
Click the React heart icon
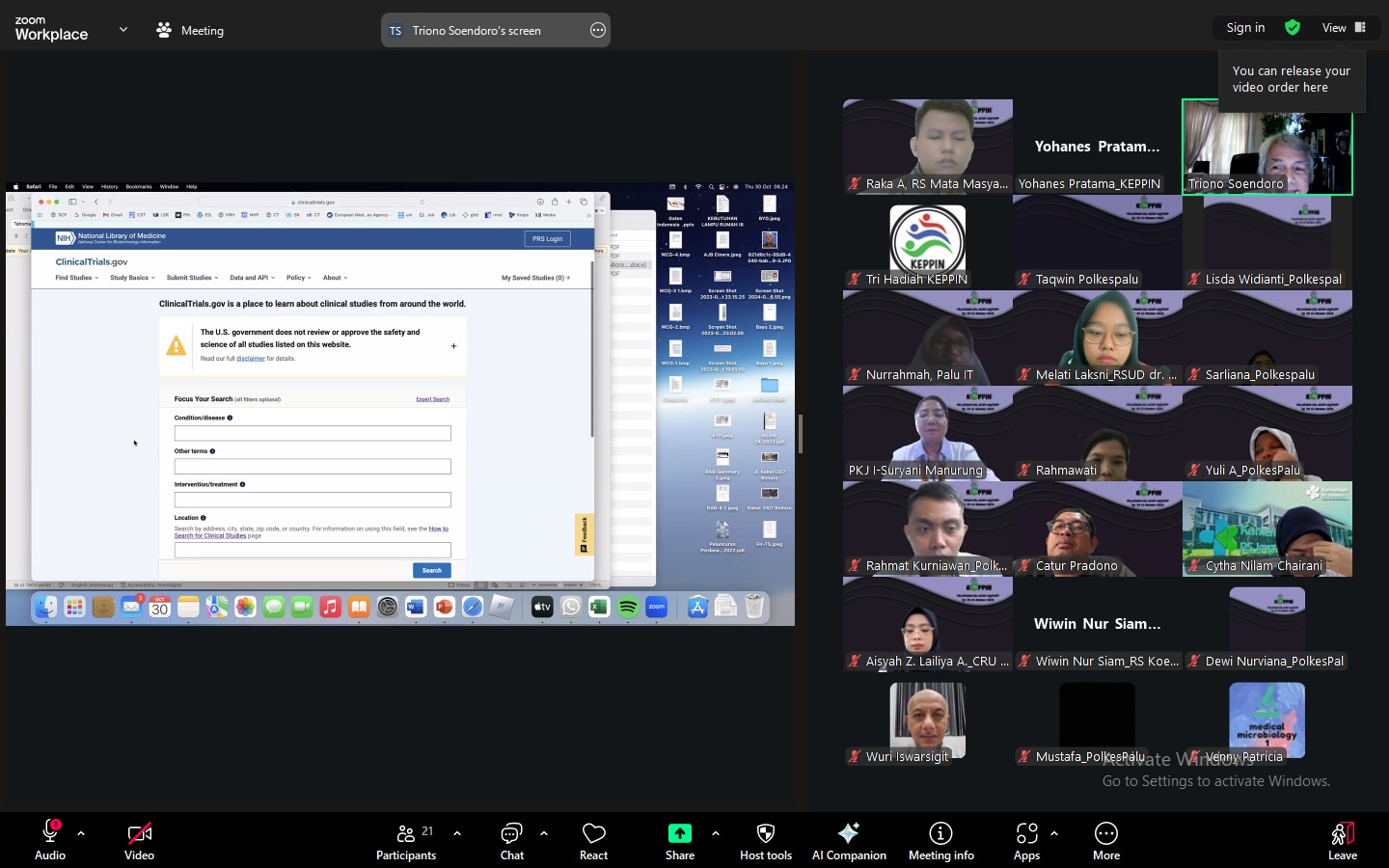[593, 834]
